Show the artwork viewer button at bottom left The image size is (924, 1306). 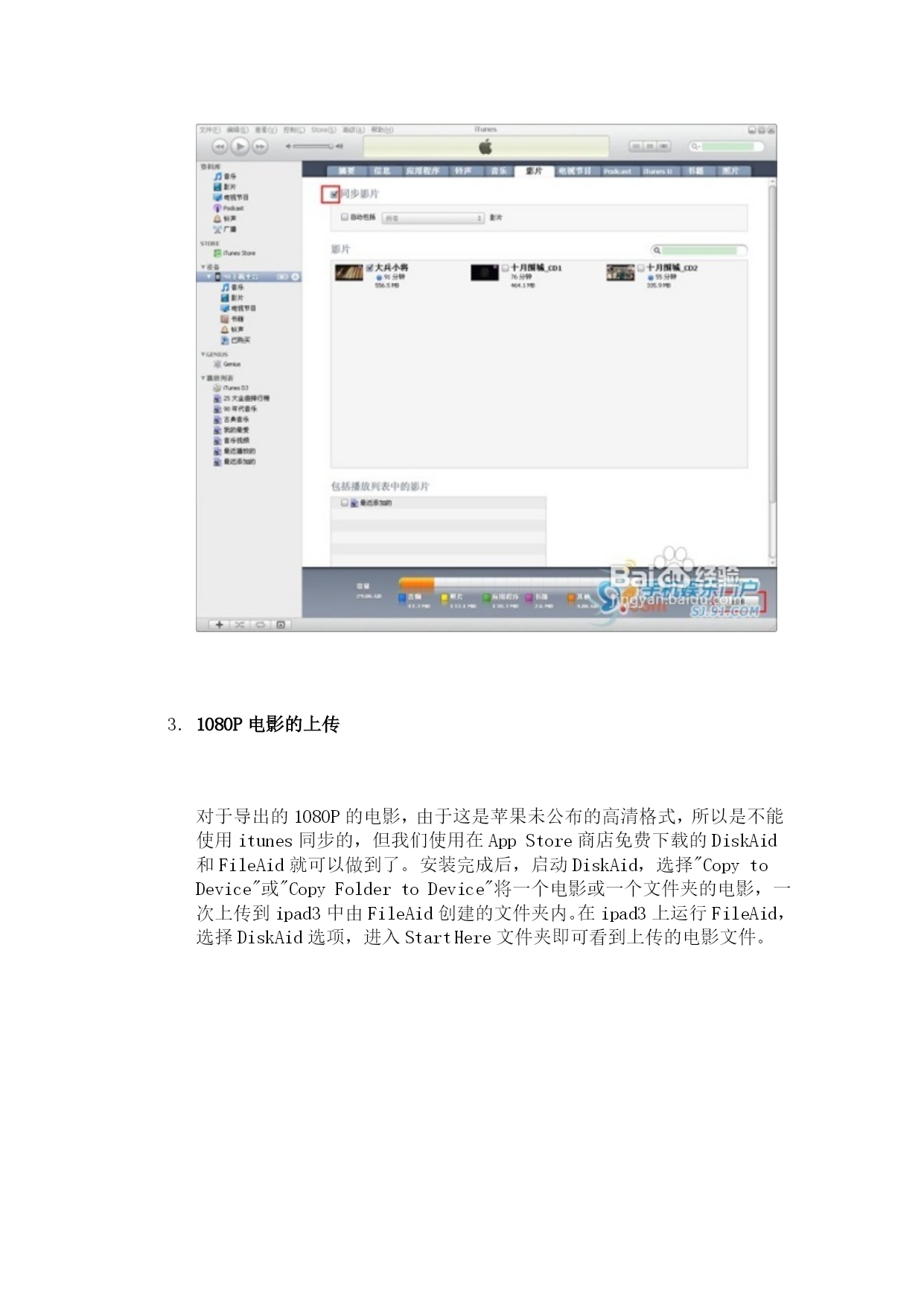(x=281, y=625)
